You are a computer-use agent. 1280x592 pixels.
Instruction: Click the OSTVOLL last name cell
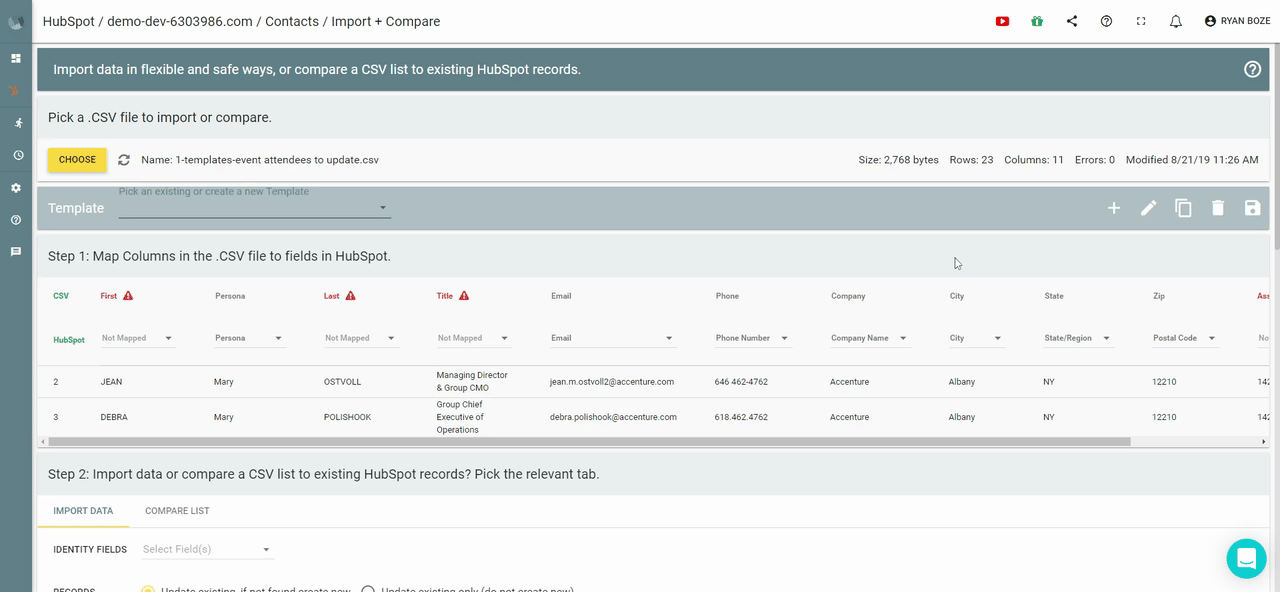coord(343,382)
